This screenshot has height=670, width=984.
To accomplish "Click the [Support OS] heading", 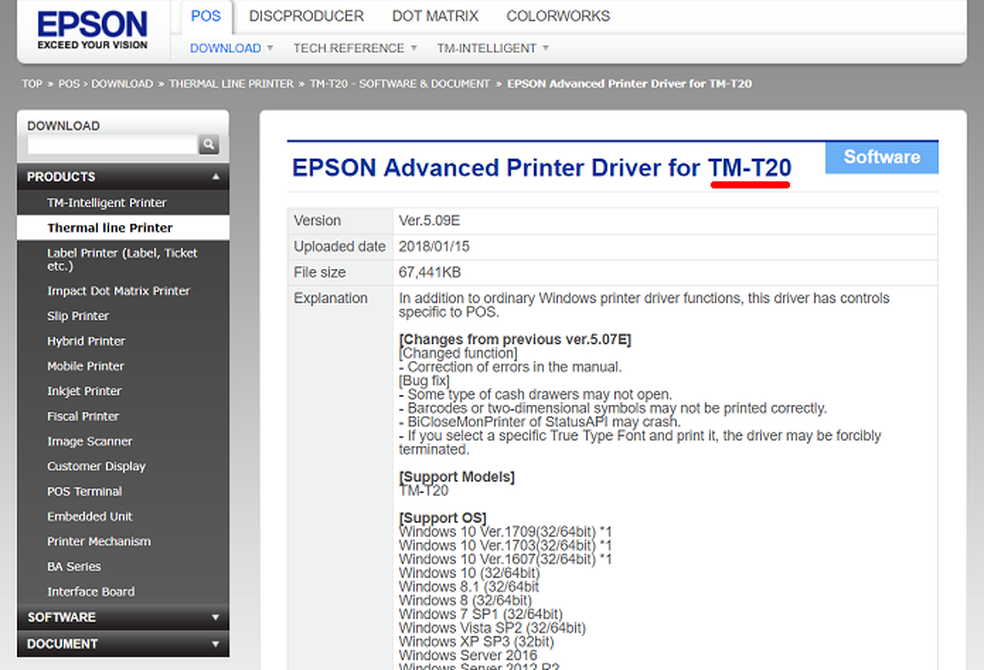I will point(443,518).
